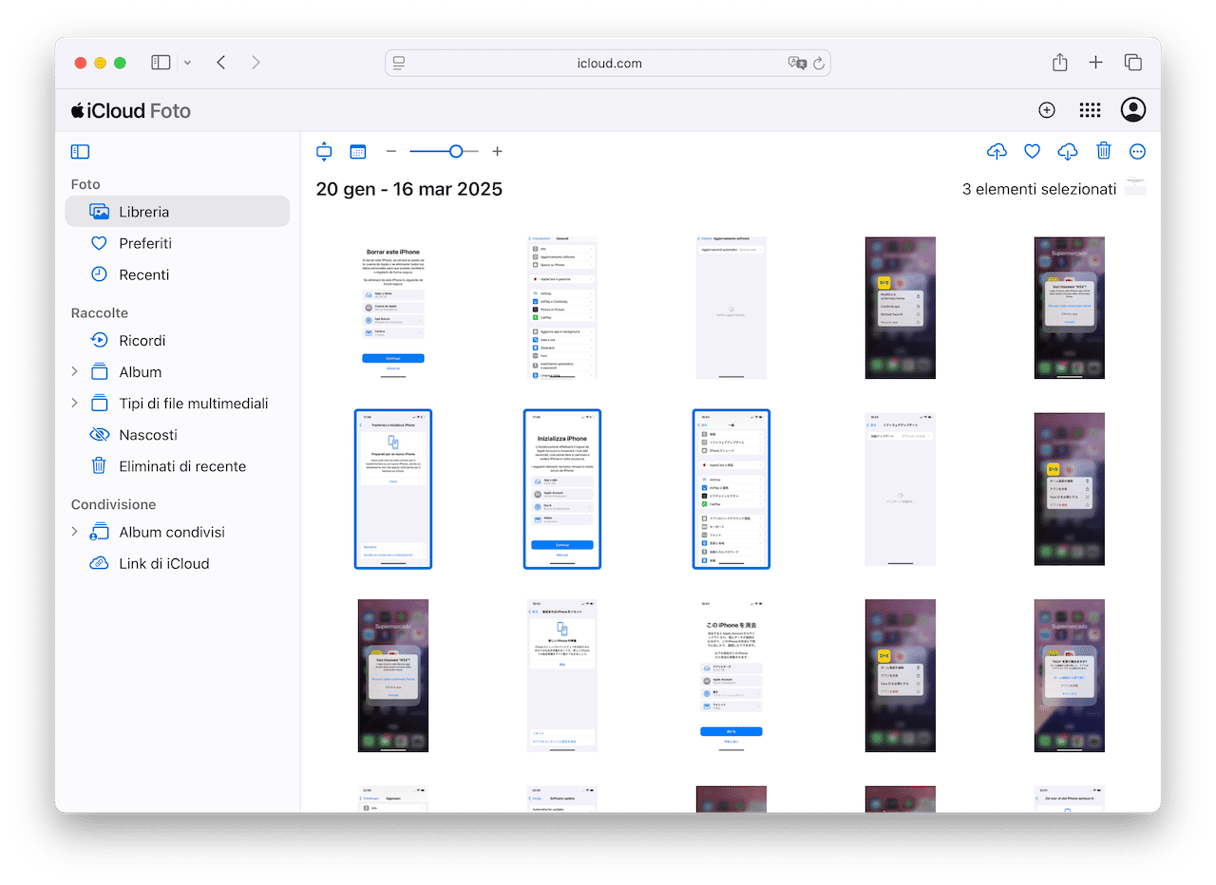
Task: Open the Nascosti hidden photos item
Action: [x=148, y=435]
